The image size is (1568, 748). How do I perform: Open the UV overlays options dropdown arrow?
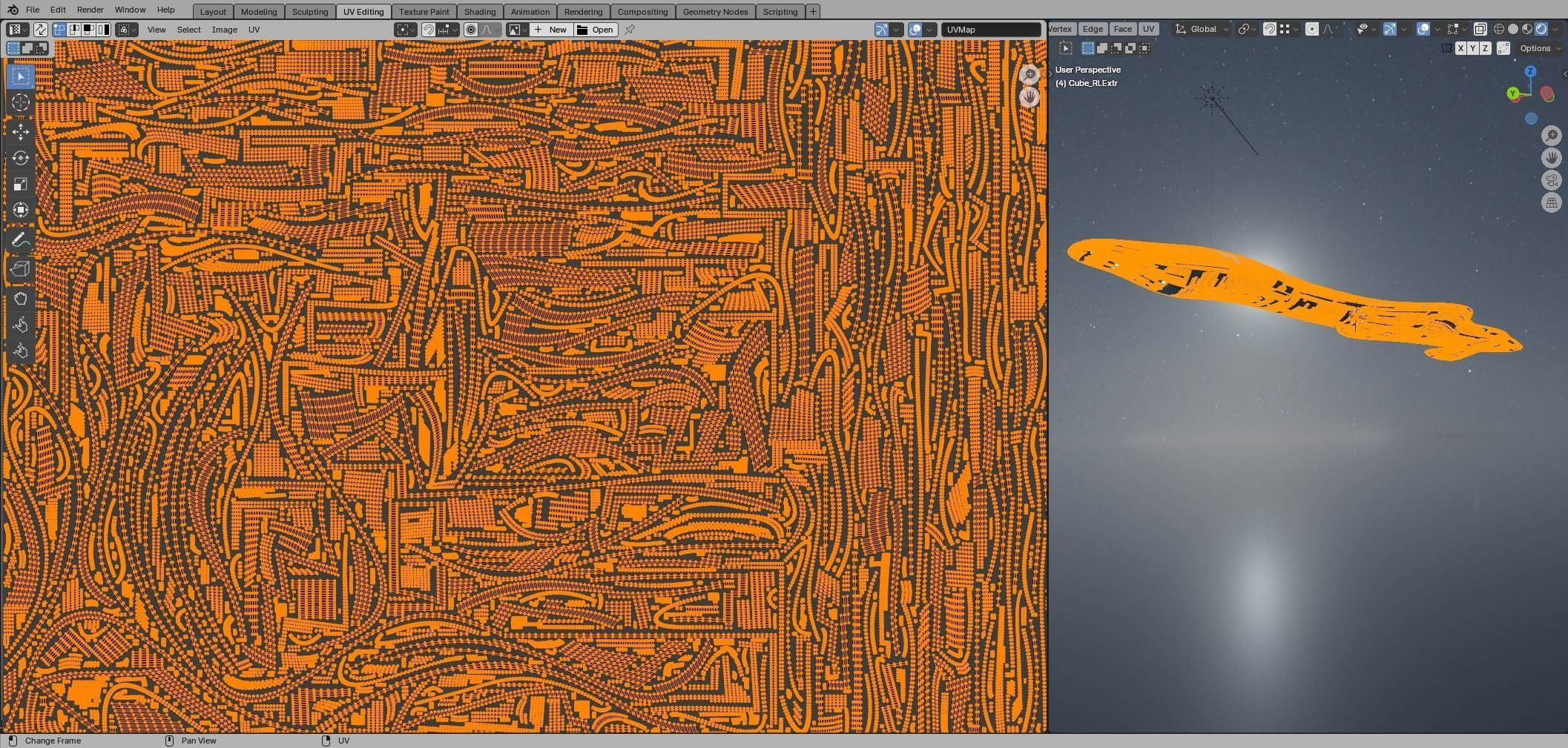(x=930, y=30)
